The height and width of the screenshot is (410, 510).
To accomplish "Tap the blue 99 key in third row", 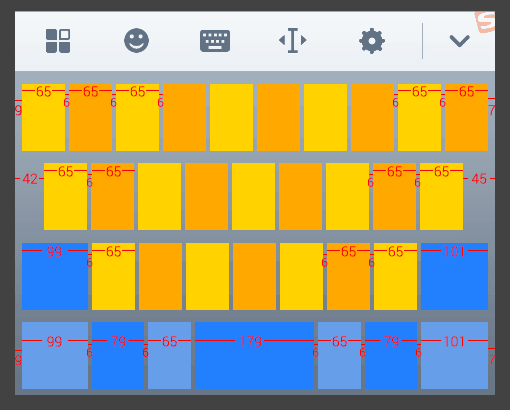I will point(55,276).
